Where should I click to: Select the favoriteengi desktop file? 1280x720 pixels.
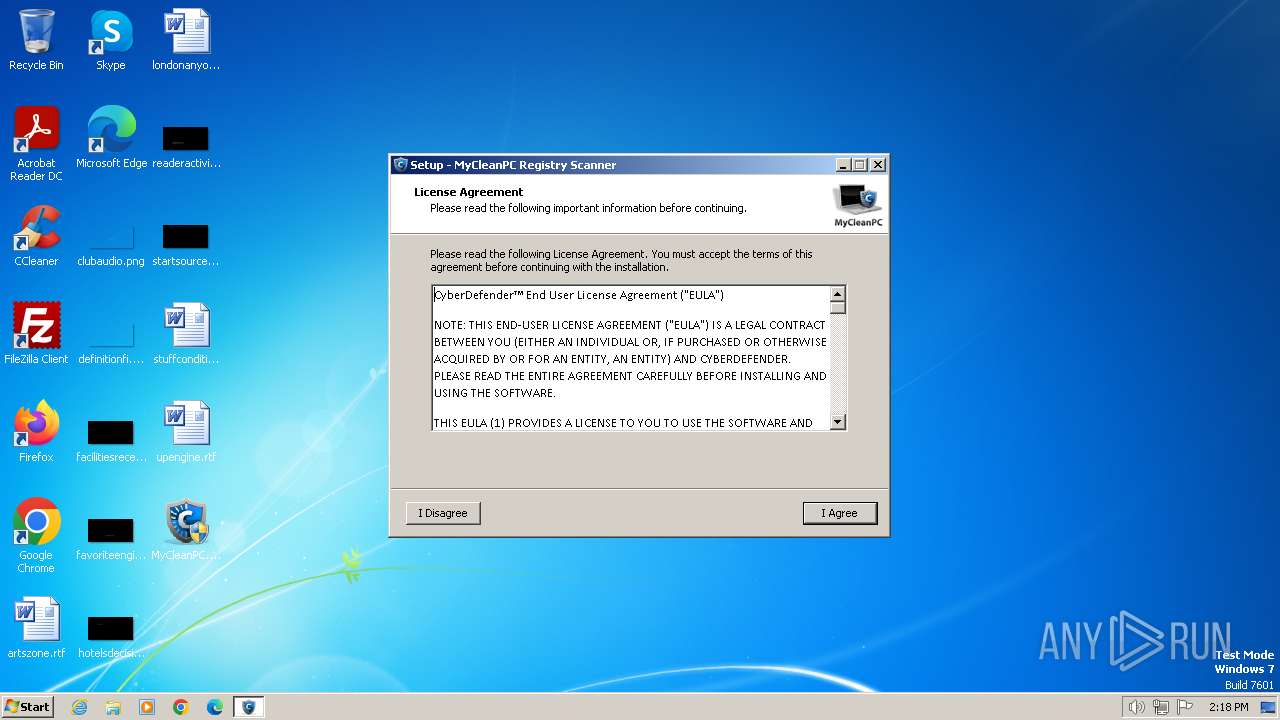pyautogui.click(x=111, y=537)
